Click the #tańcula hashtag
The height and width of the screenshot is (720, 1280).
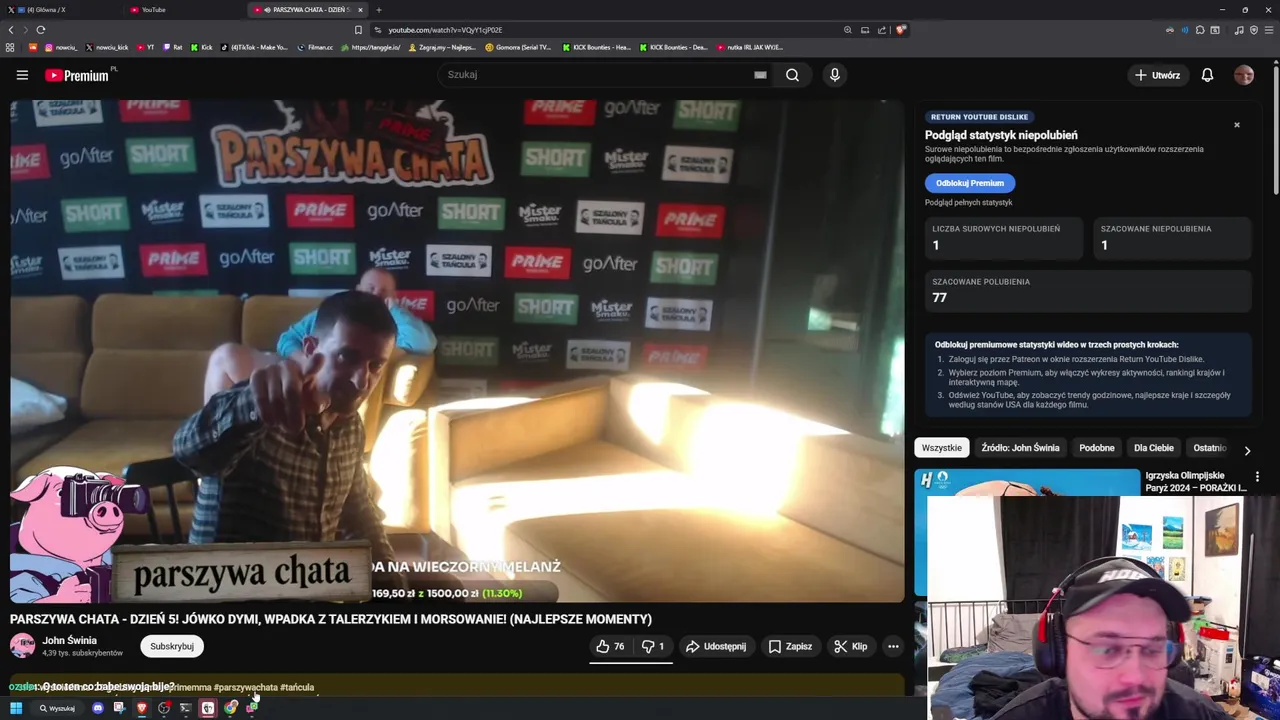(x=297, y=688)
